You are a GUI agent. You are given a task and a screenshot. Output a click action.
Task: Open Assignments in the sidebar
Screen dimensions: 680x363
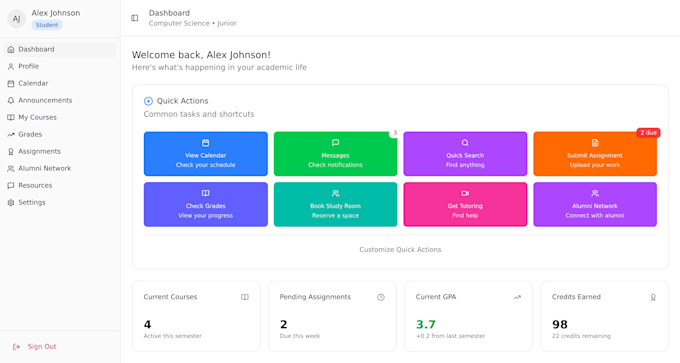pos(60,151)
